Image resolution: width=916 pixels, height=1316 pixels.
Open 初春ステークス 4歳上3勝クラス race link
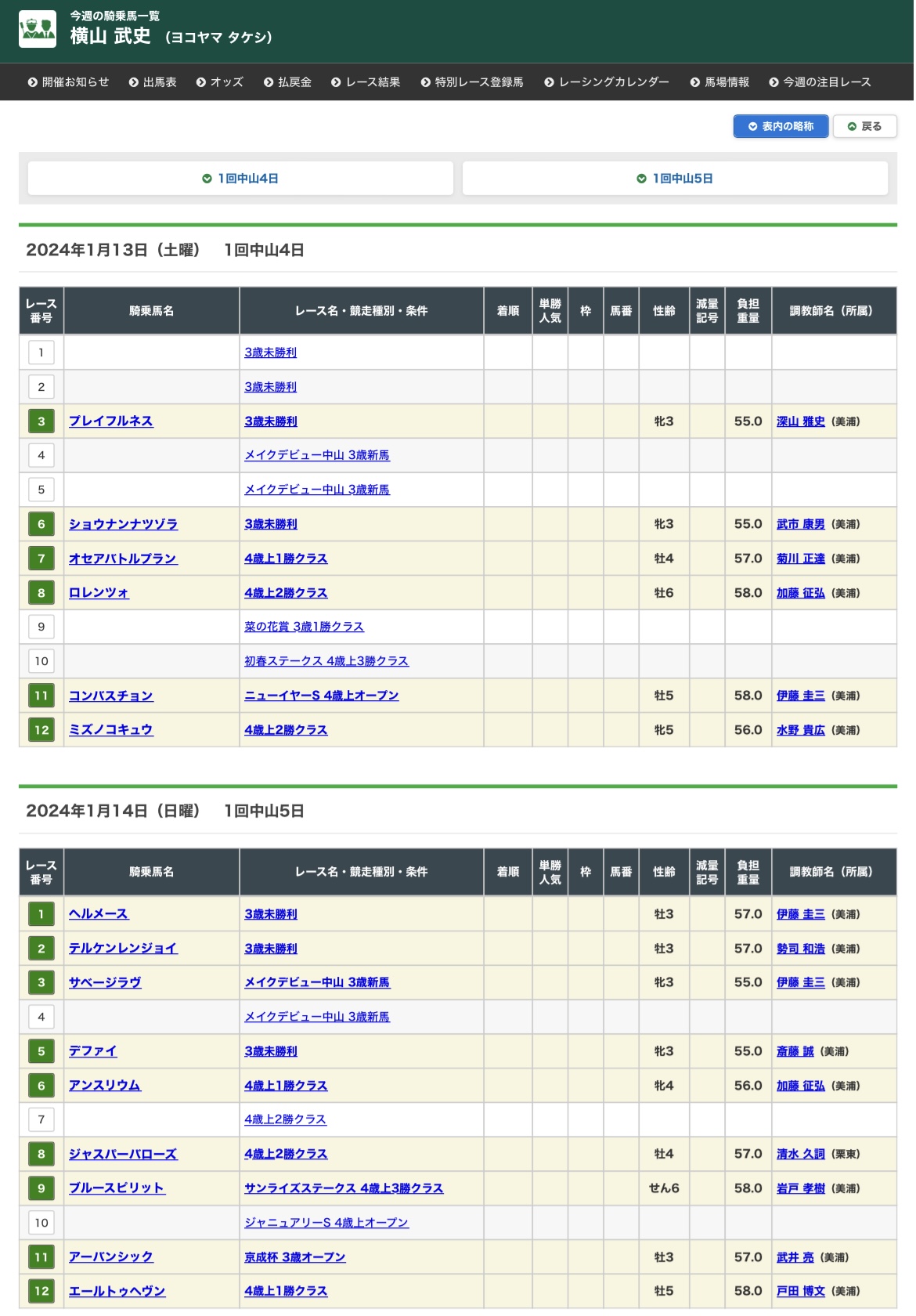click(x=326, y=661)
